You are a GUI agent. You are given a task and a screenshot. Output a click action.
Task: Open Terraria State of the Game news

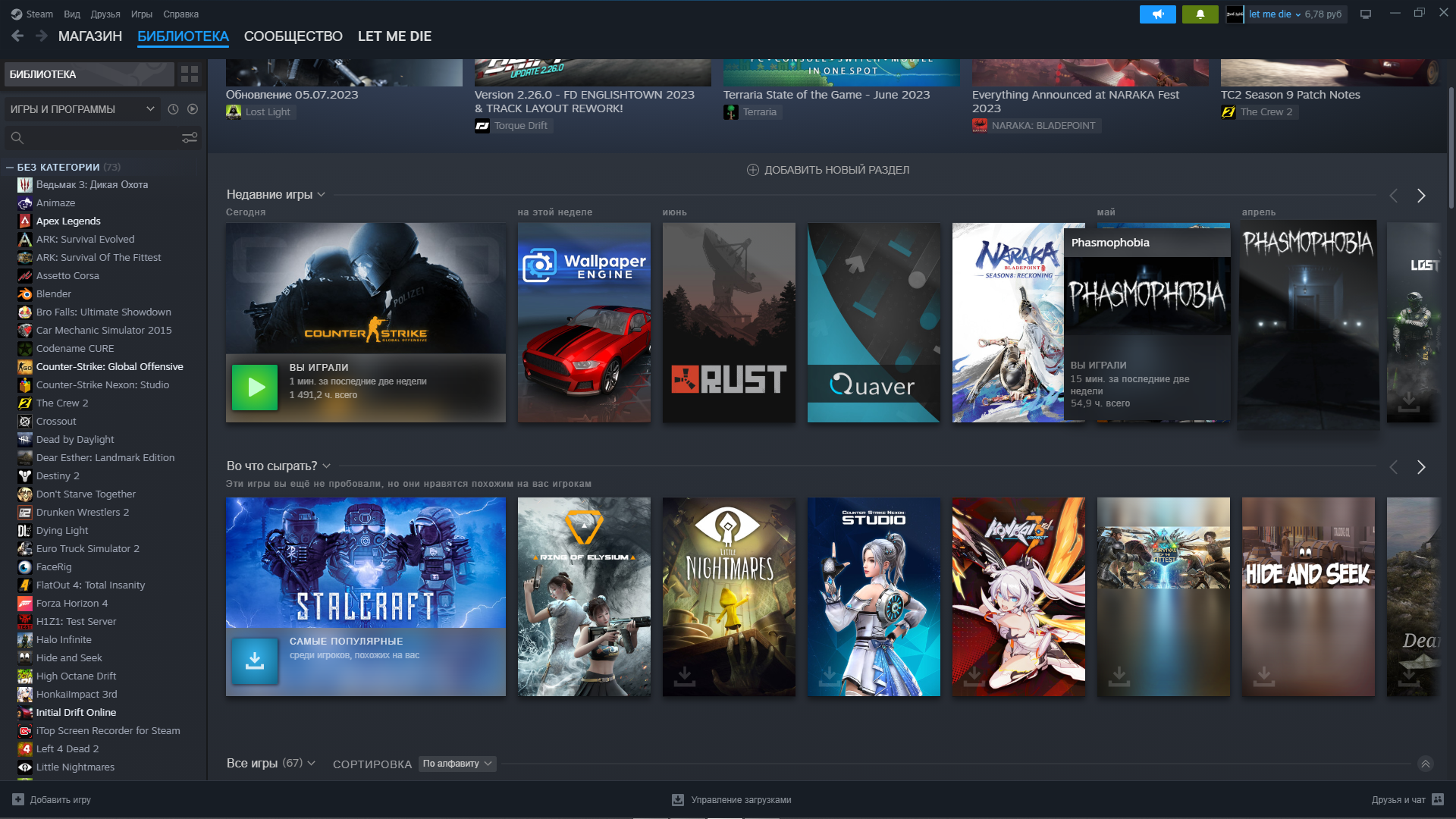click(827, 95)
